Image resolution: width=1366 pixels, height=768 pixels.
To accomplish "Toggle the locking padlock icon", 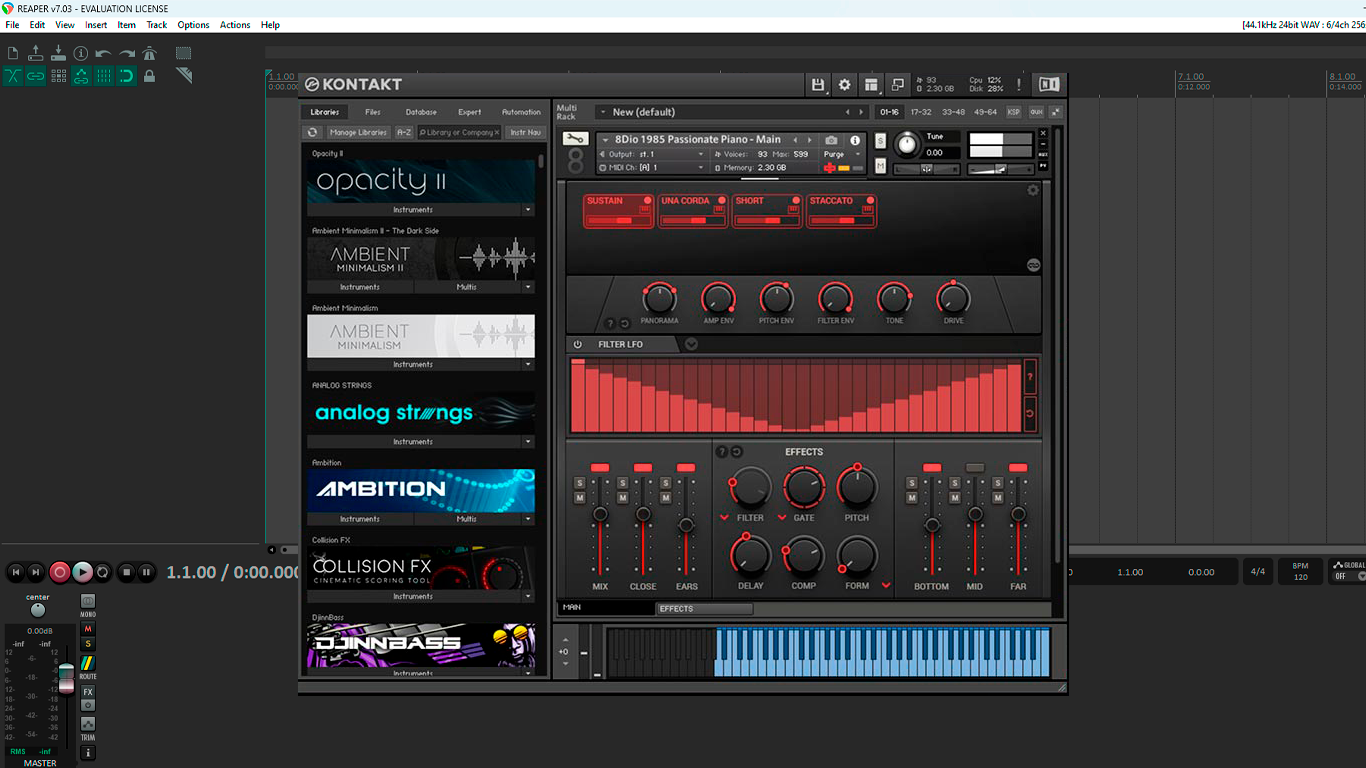I will (149, 76).
